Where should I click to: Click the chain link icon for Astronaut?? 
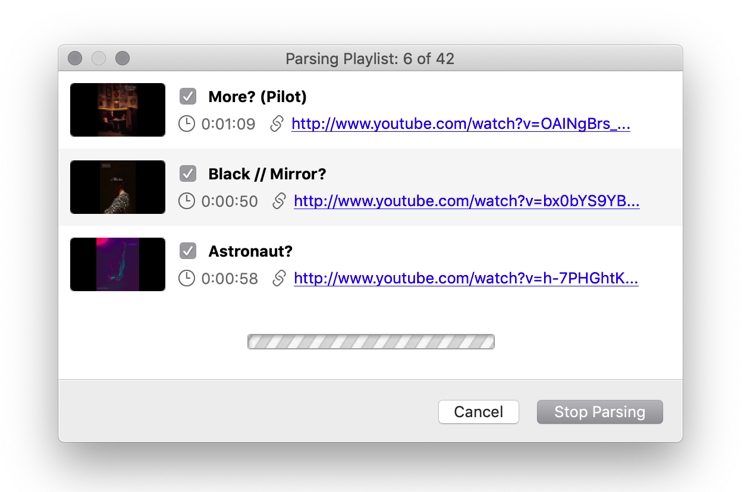pos(279,278)
